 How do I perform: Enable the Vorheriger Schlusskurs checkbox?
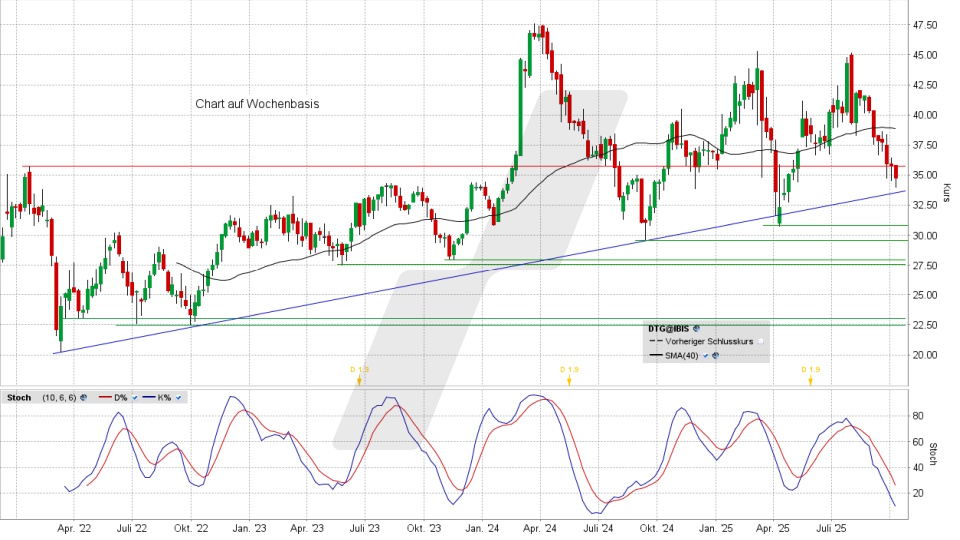point(761,341)
